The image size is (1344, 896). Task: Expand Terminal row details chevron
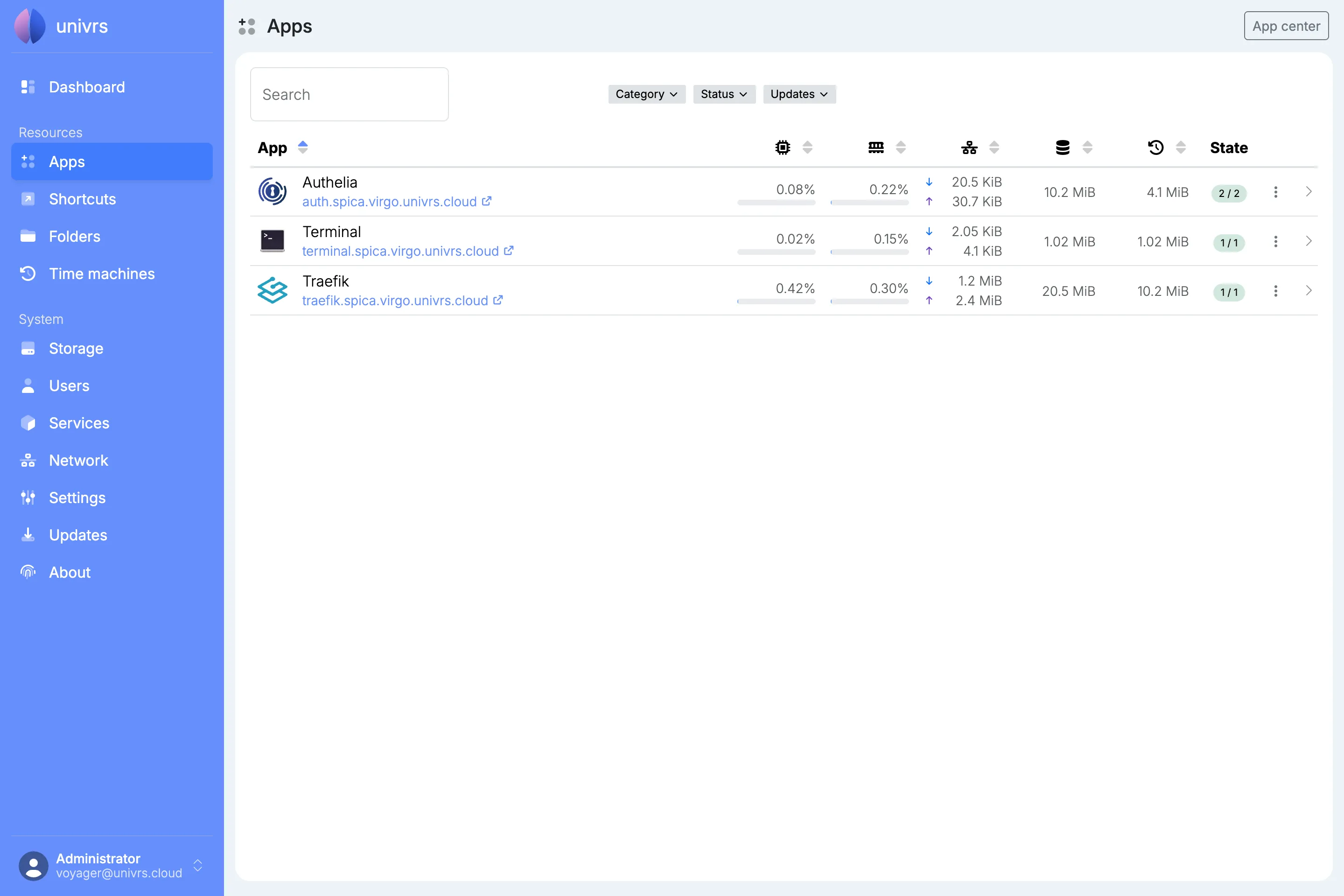pos(1309,241)
